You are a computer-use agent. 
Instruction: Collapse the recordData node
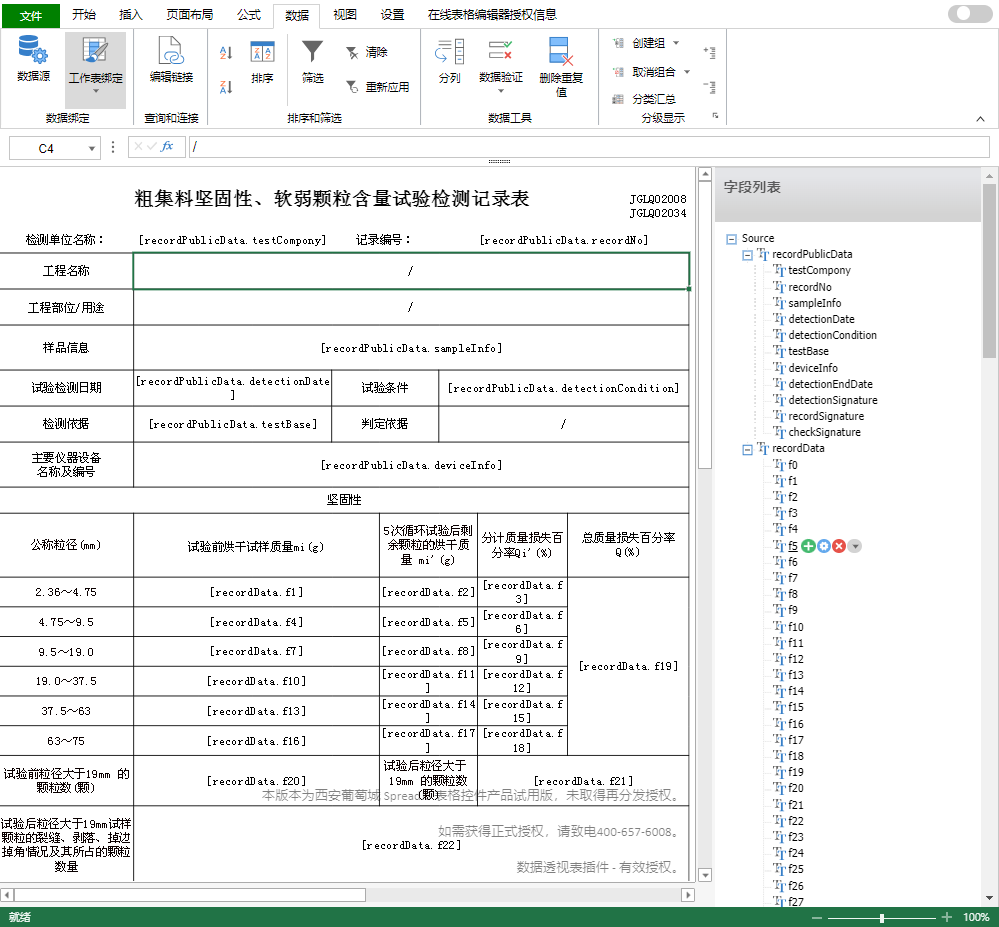(747, 450)
